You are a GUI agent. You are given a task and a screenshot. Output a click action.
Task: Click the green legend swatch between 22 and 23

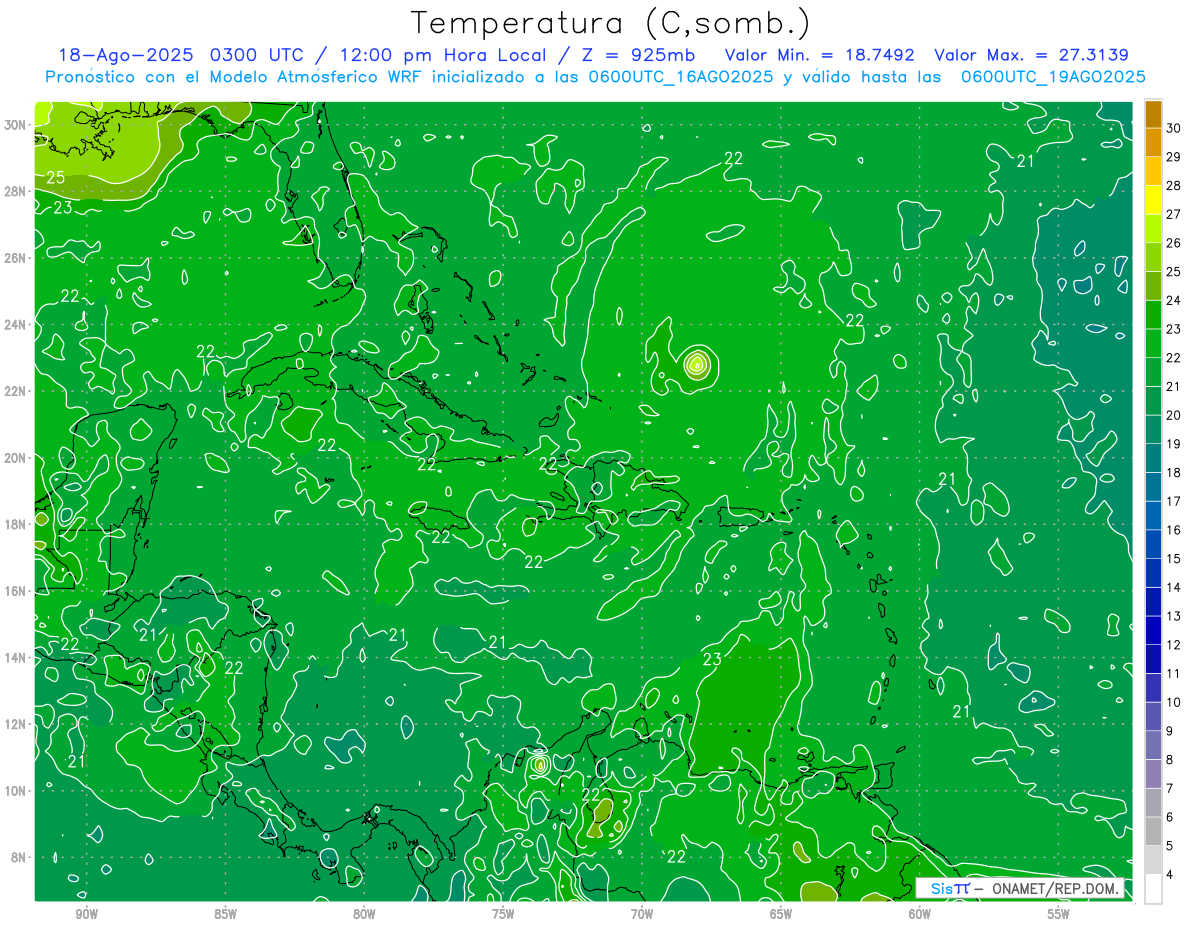(1153, 343)
